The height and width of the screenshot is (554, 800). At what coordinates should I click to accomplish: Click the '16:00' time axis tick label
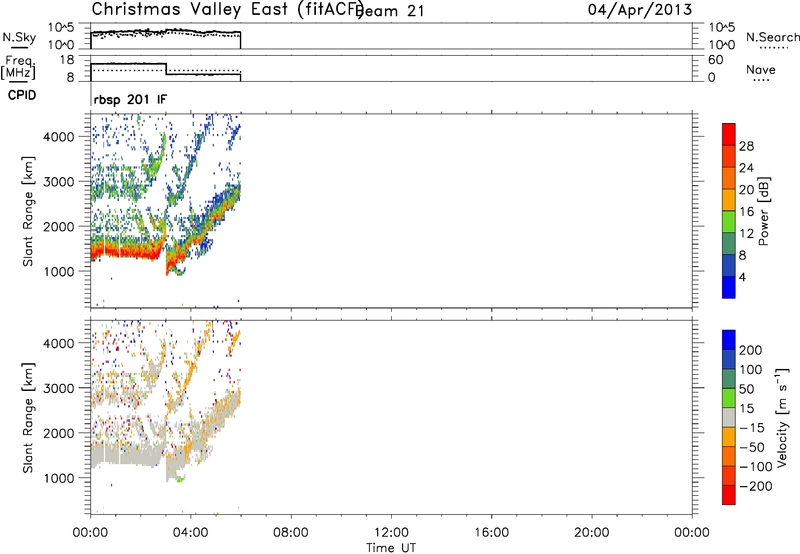click(x=491, y=533)
